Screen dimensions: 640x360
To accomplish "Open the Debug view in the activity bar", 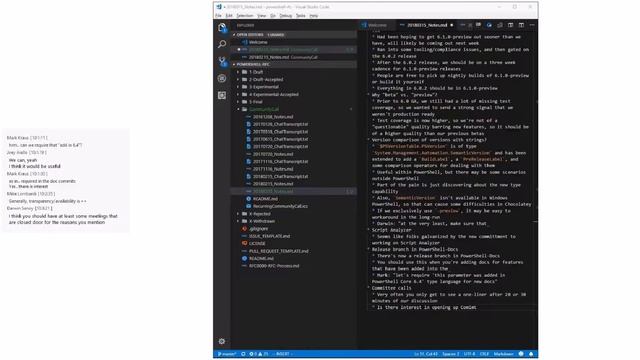I will coord(222,78).
